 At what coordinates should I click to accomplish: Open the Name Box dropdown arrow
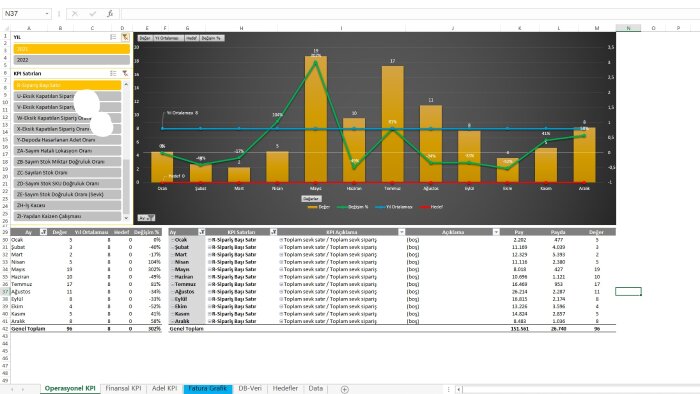(47, 14)
